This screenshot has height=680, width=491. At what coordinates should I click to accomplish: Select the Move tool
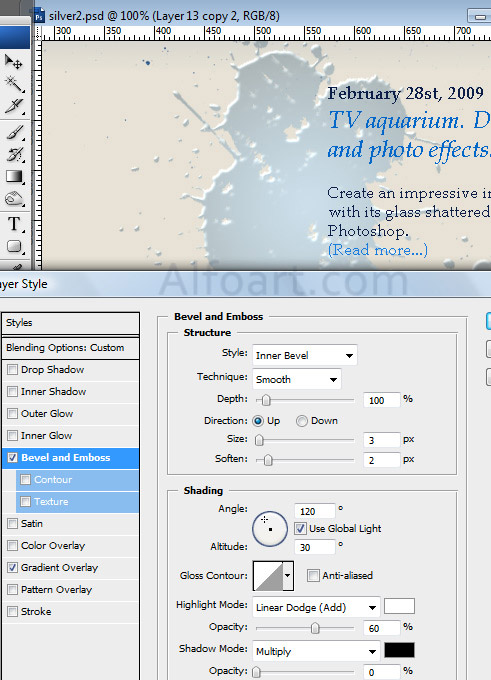[13, 62]
